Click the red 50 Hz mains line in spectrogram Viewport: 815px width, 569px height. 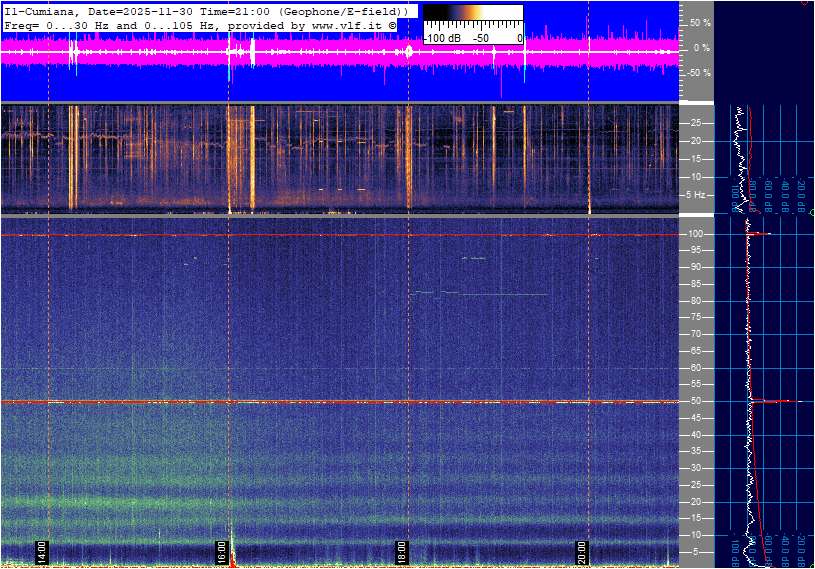[300, 402]
